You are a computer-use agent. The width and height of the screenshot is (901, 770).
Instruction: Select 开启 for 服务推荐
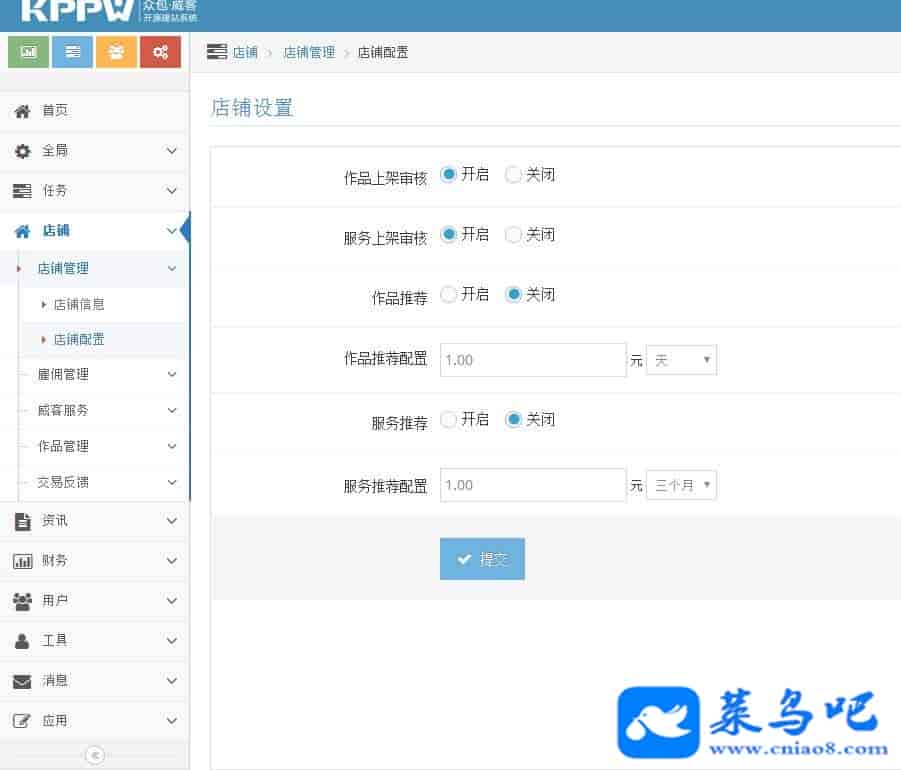pos(449,420)
